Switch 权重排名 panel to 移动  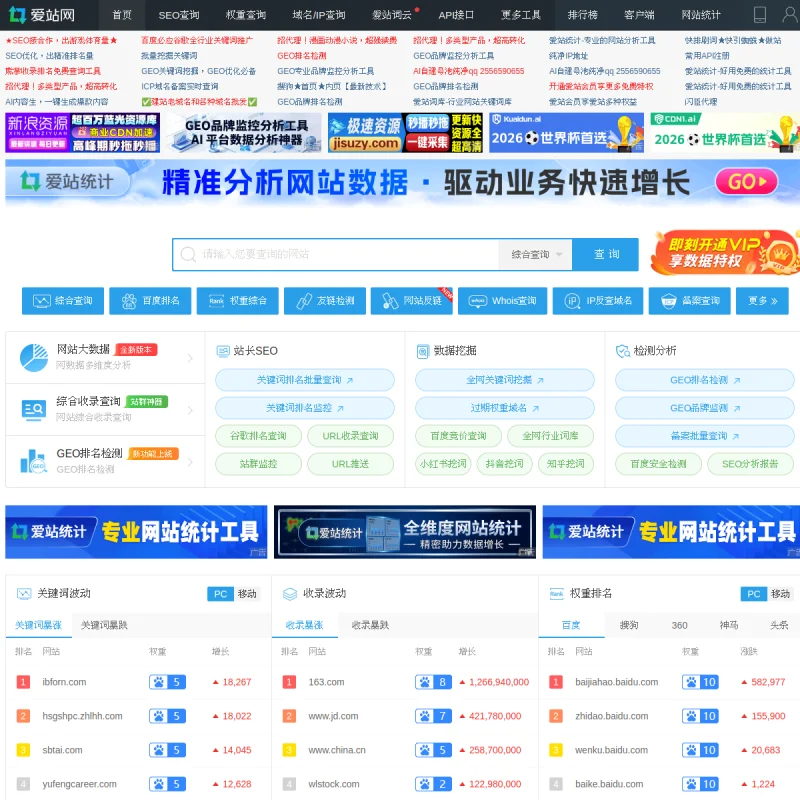[x=780, y=594]
